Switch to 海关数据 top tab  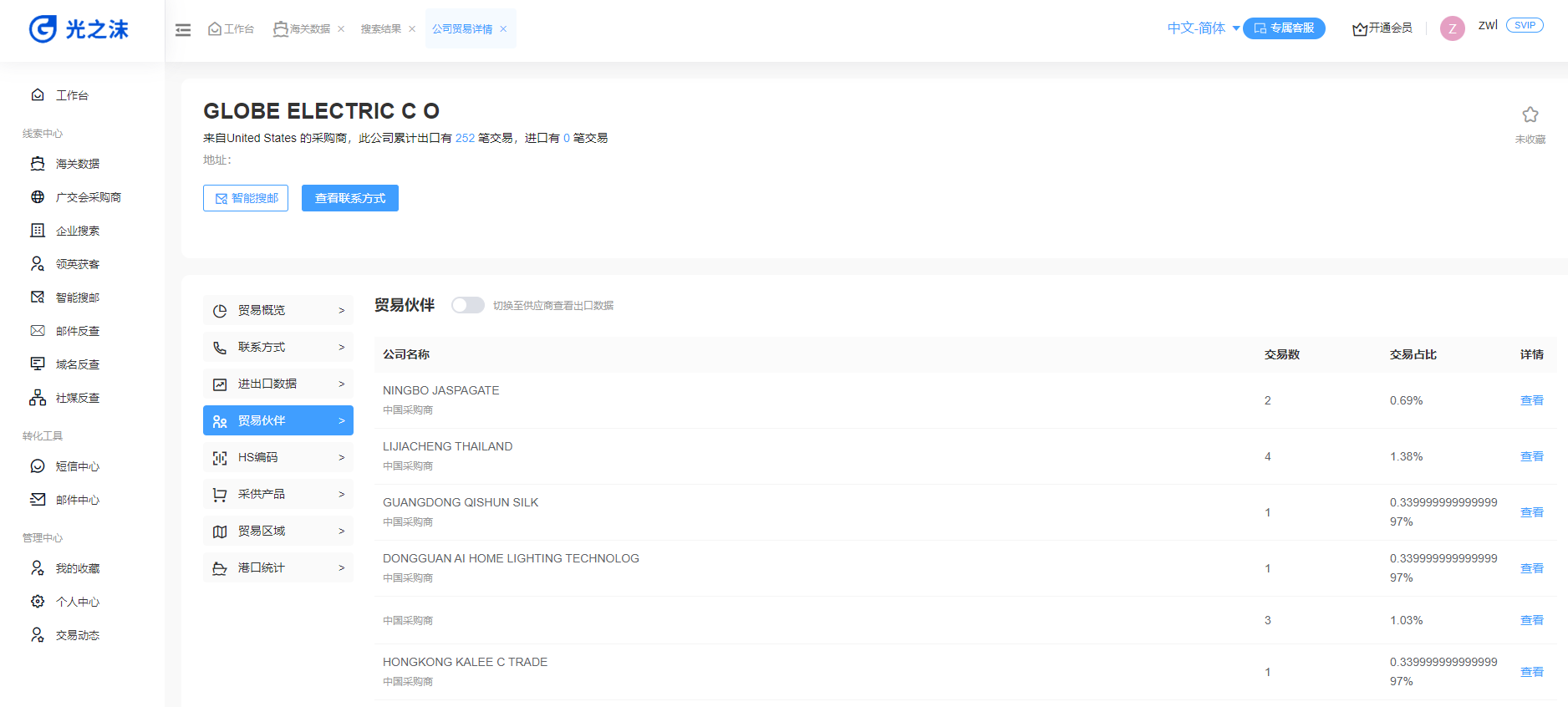[x=303, y=29]
